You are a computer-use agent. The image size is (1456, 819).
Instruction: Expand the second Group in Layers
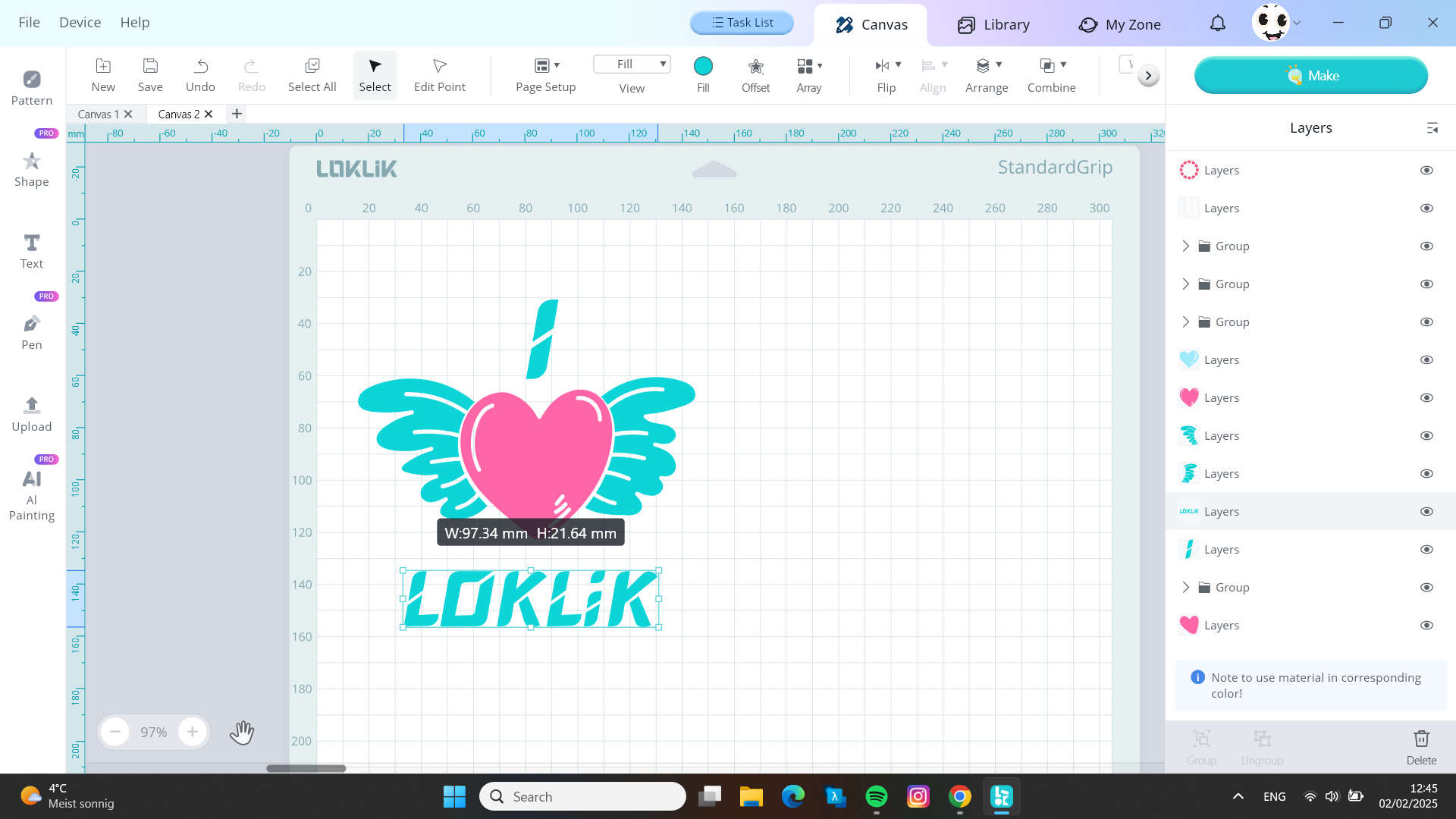pyautogui.click(x=1186, y=284)
